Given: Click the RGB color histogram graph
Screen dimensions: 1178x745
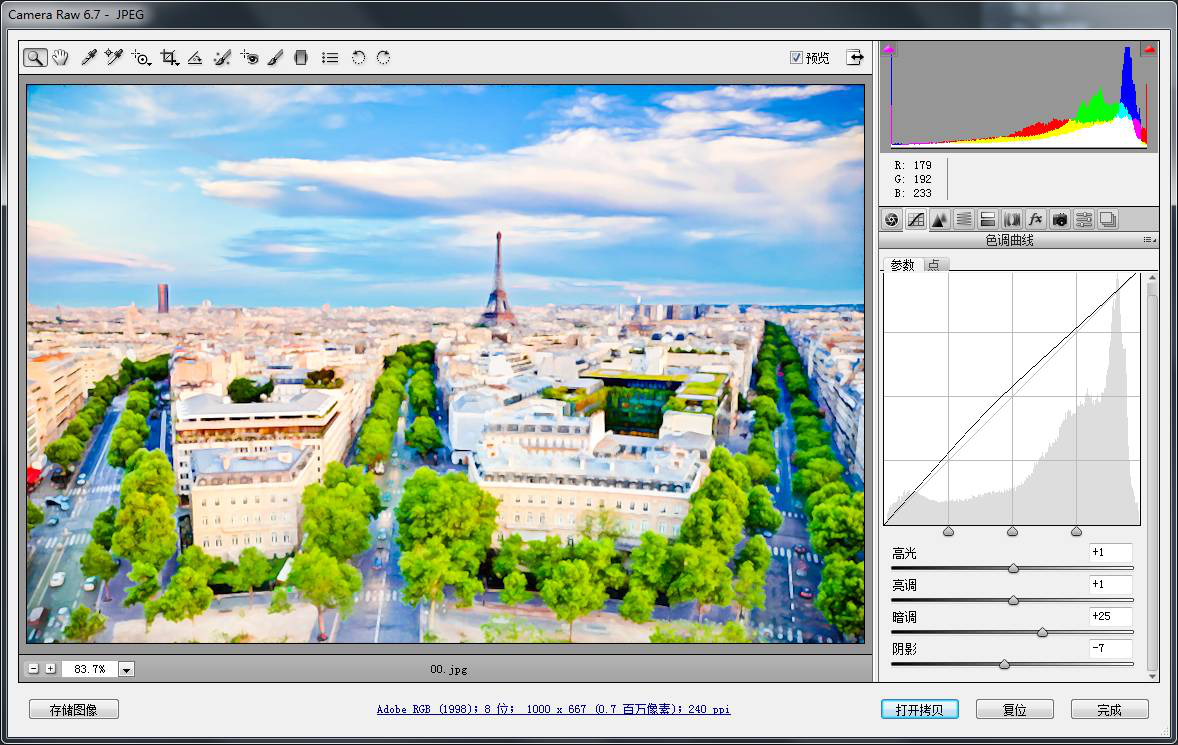Looking at the screenshot, I should 1019,95.
